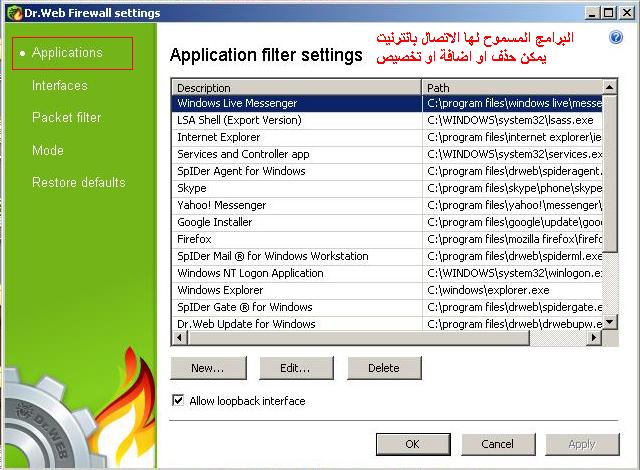This screenshot has width=640, height=470.
Task: Minimize the Firewall settings window
Action: (x=592, y=13)
